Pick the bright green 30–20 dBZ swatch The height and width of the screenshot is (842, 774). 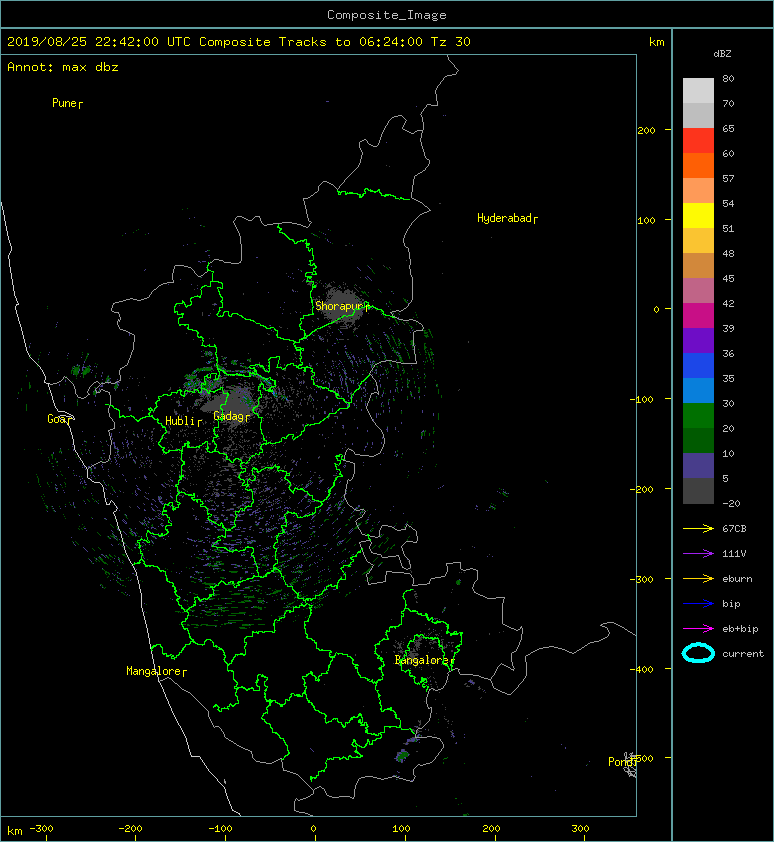click(698, 416)
